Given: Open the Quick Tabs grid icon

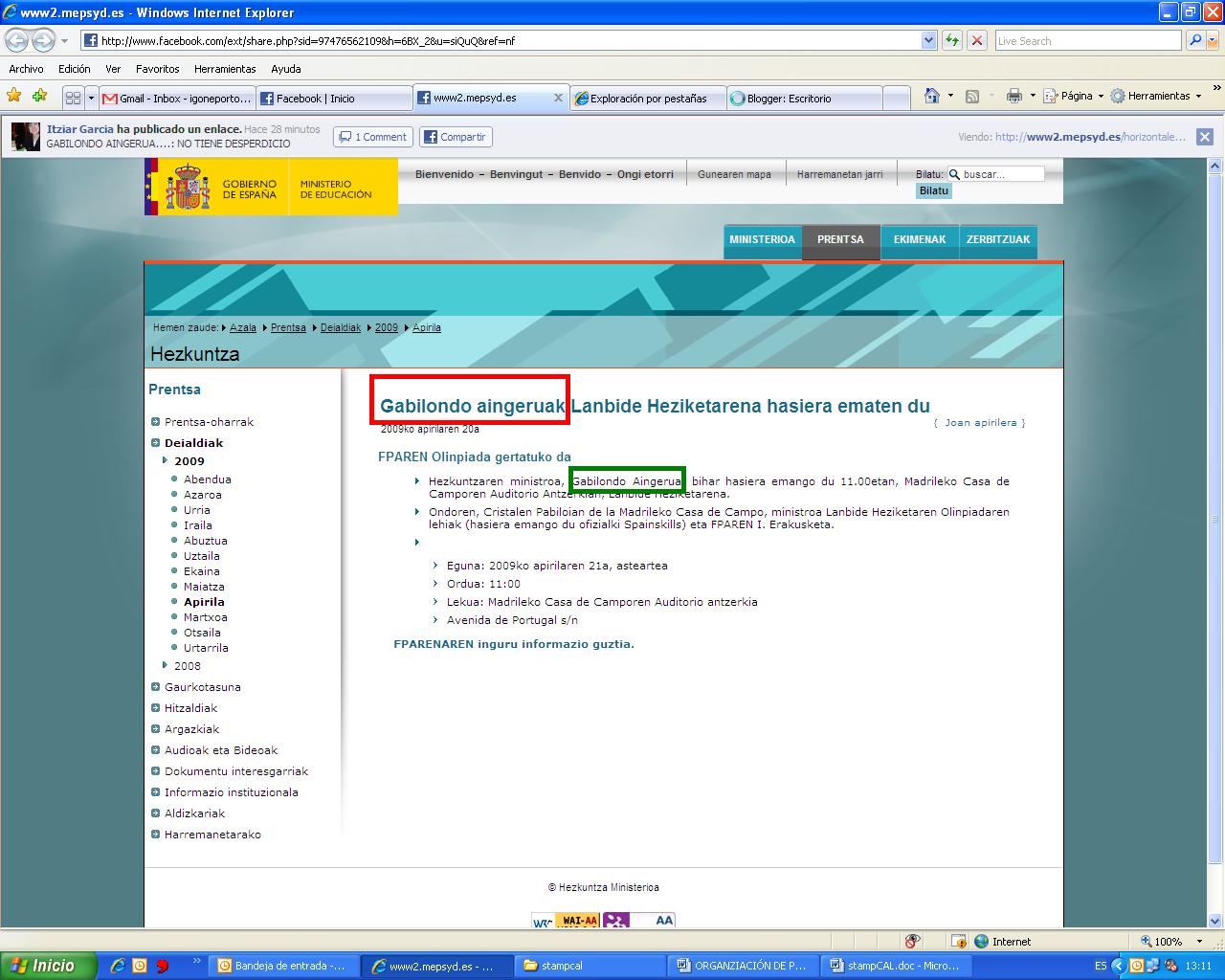Looking at the screenshot, I should 73,98.
